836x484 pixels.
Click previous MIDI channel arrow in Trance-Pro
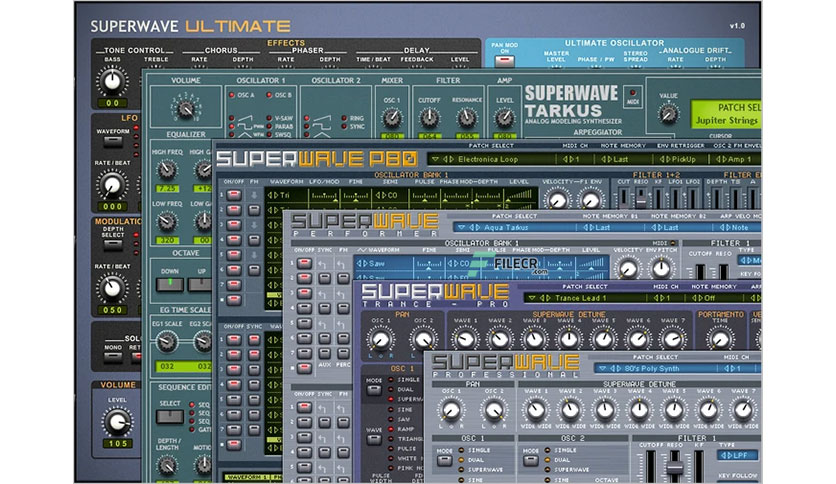point(657,298)
